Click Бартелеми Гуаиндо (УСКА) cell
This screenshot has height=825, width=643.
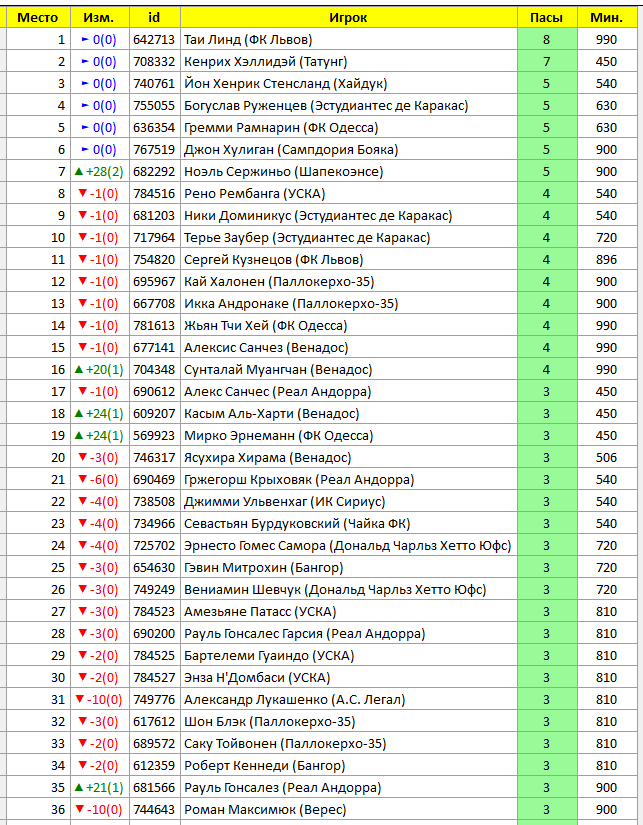click(349, 656)
